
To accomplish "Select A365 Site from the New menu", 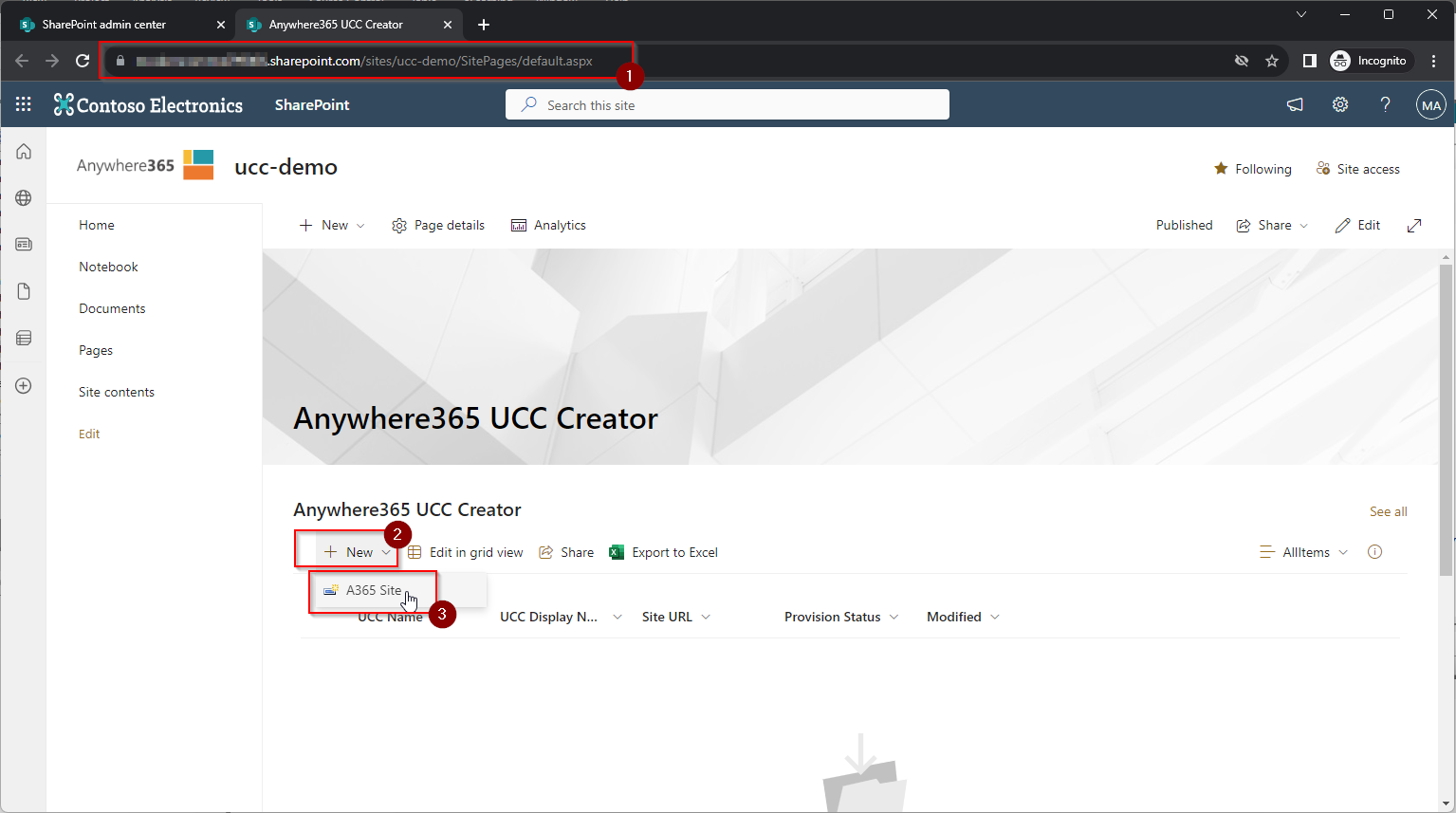I will pyautogui.click(x=373, y=590).
